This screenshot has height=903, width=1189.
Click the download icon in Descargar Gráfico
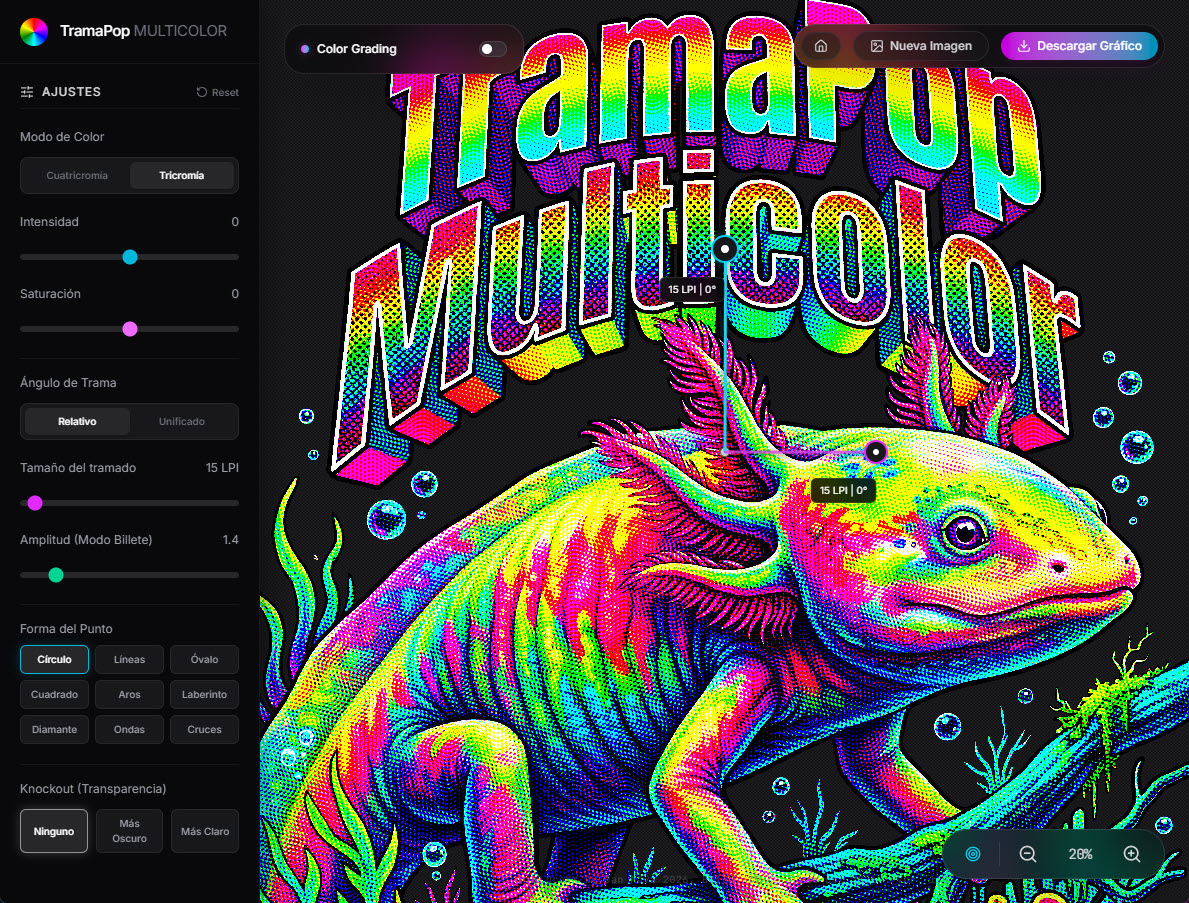pos(1023,46)
